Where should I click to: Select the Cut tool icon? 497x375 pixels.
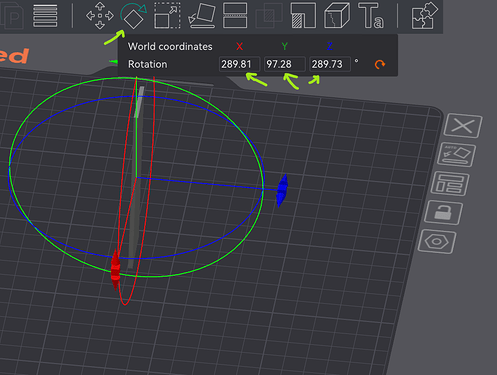click(235, 16)
